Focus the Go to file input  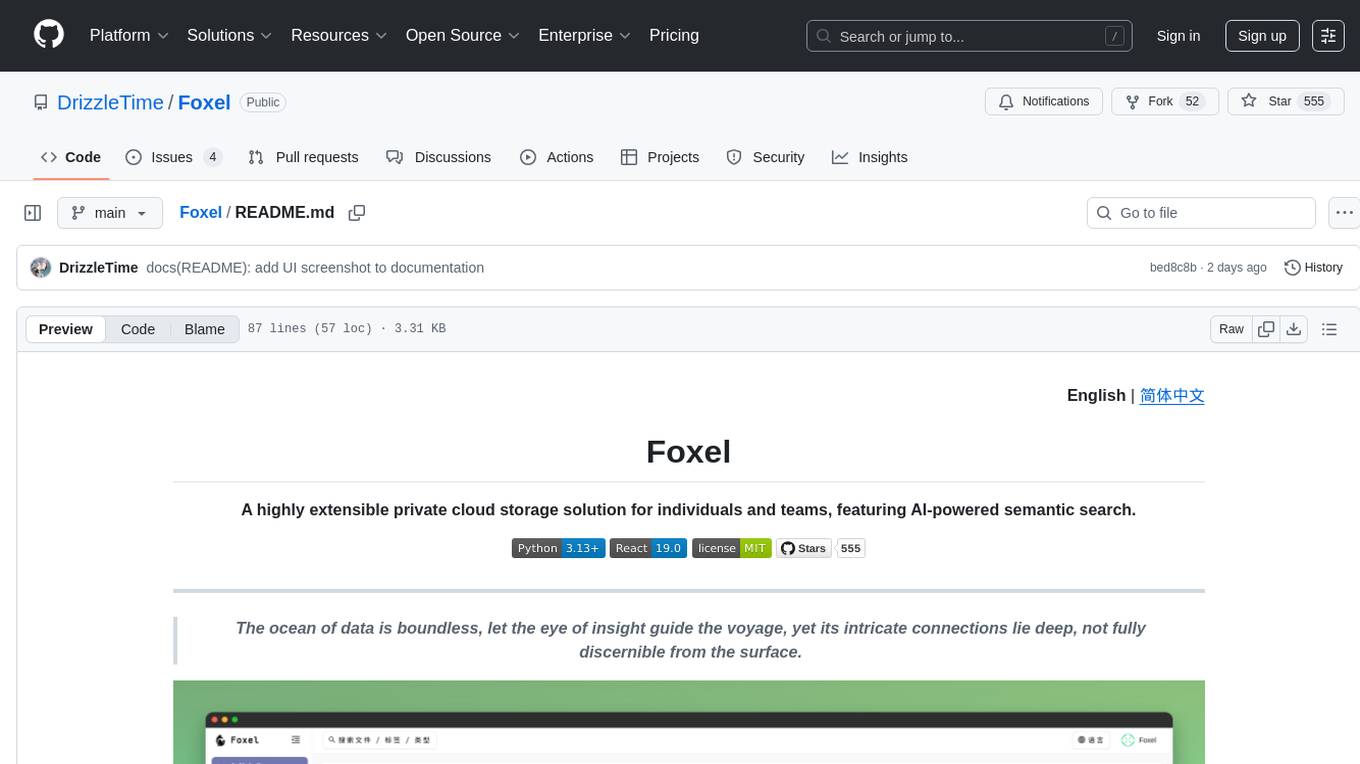coord(1201,213)
